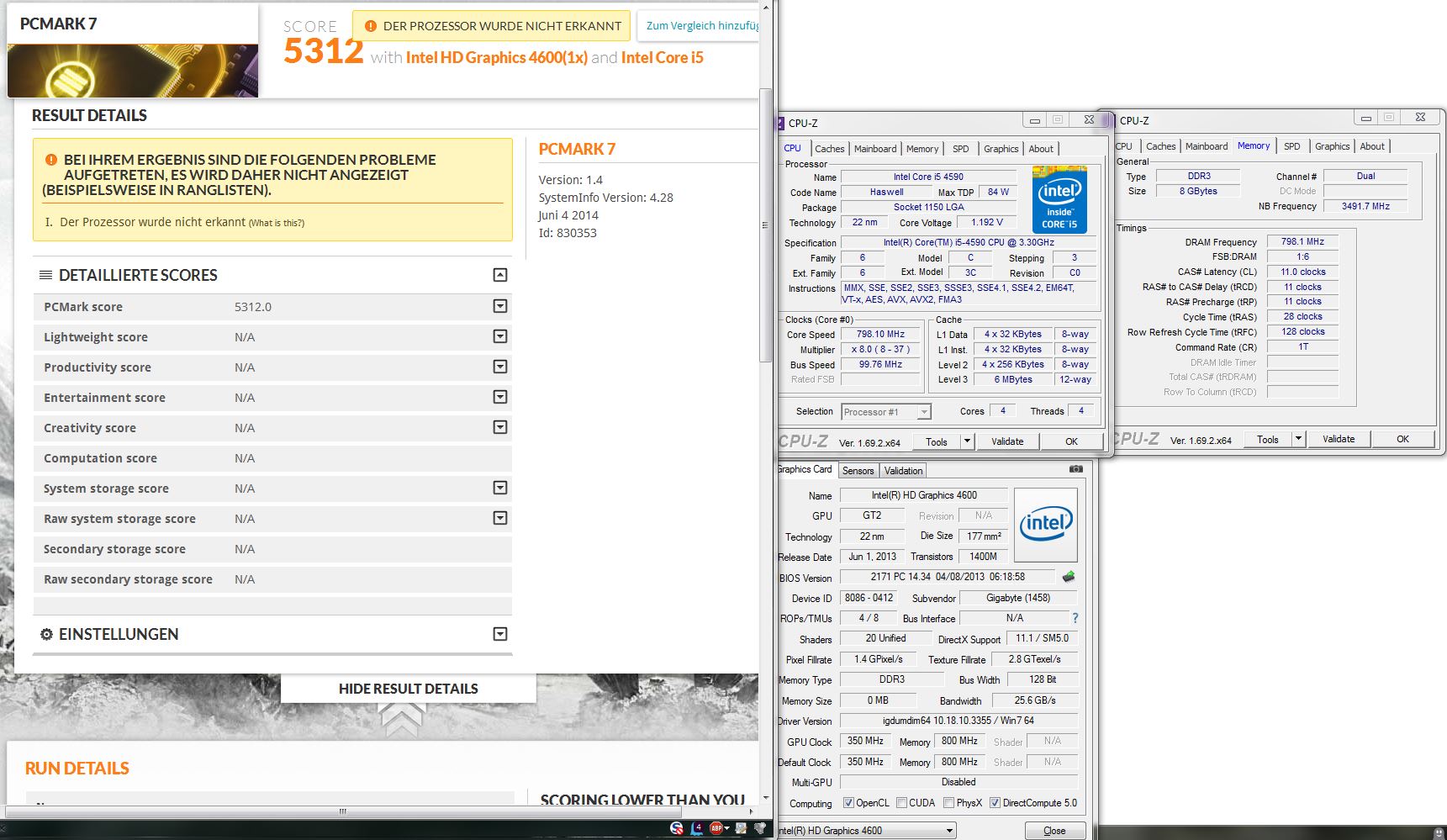
Task: Switch to Validation tab in GPU-Z
Action: pos(904,471)
